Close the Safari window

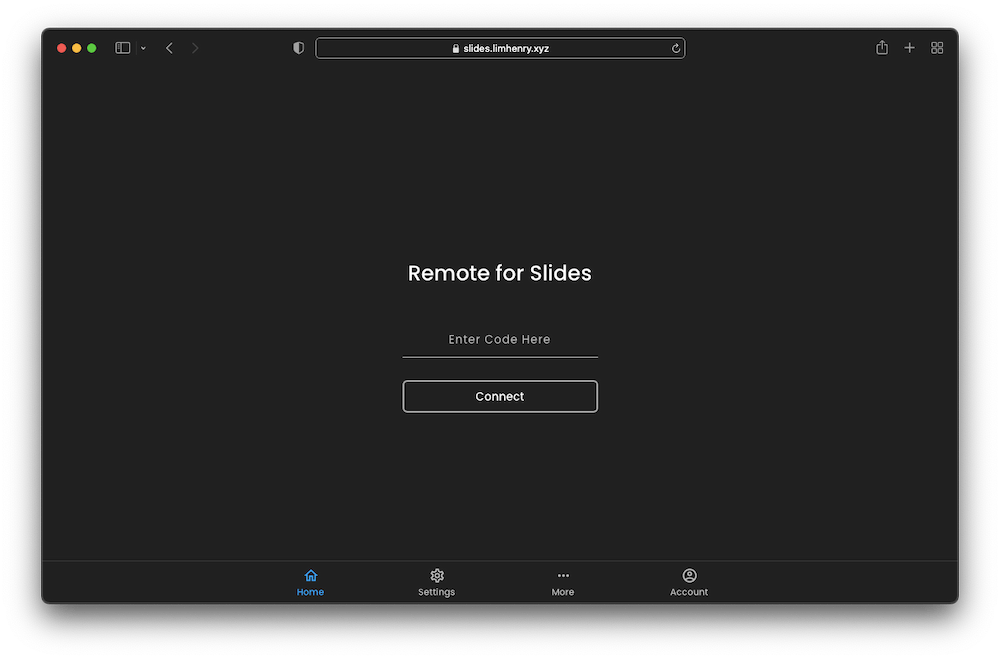pyautogui.click(x=62, y=48)
